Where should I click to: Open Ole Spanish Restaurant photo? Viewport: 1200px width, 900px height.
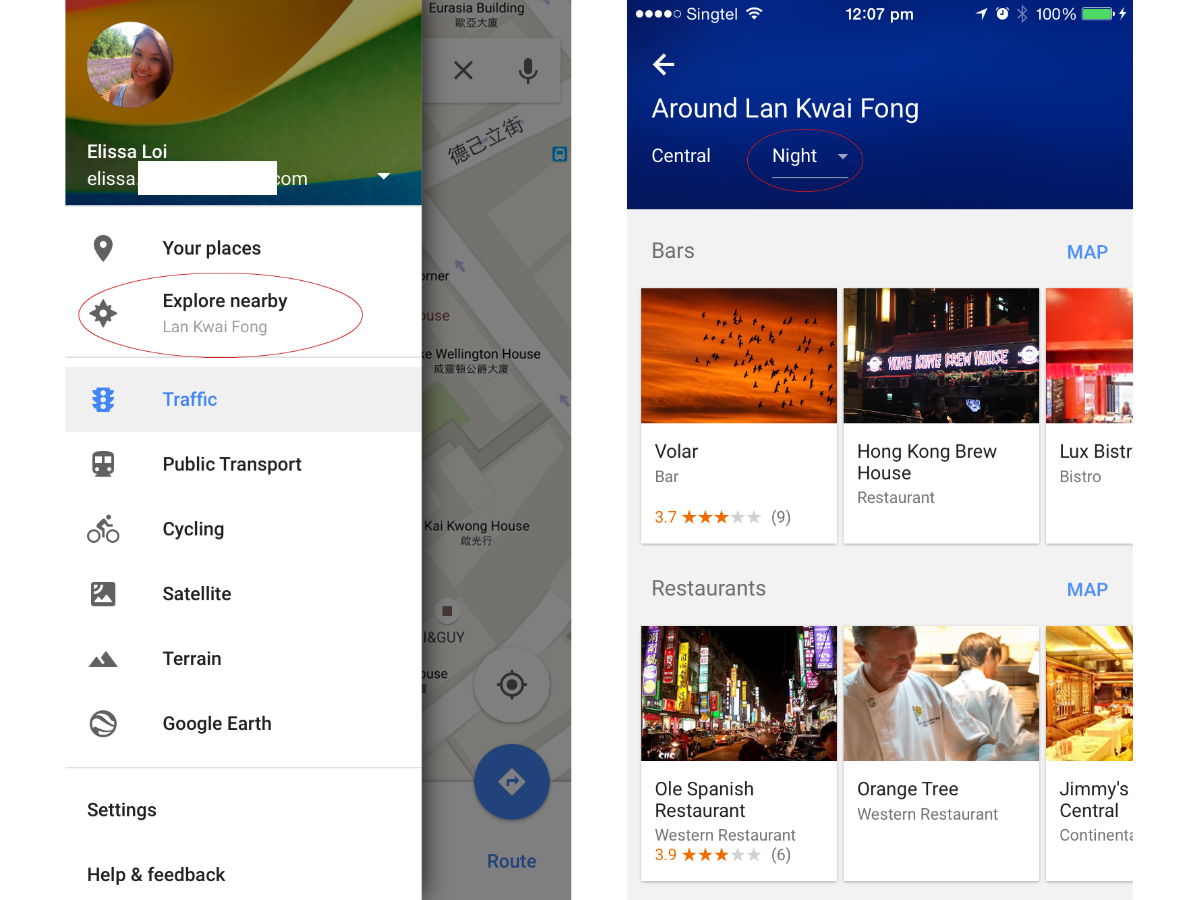click(x=739, y=693)
